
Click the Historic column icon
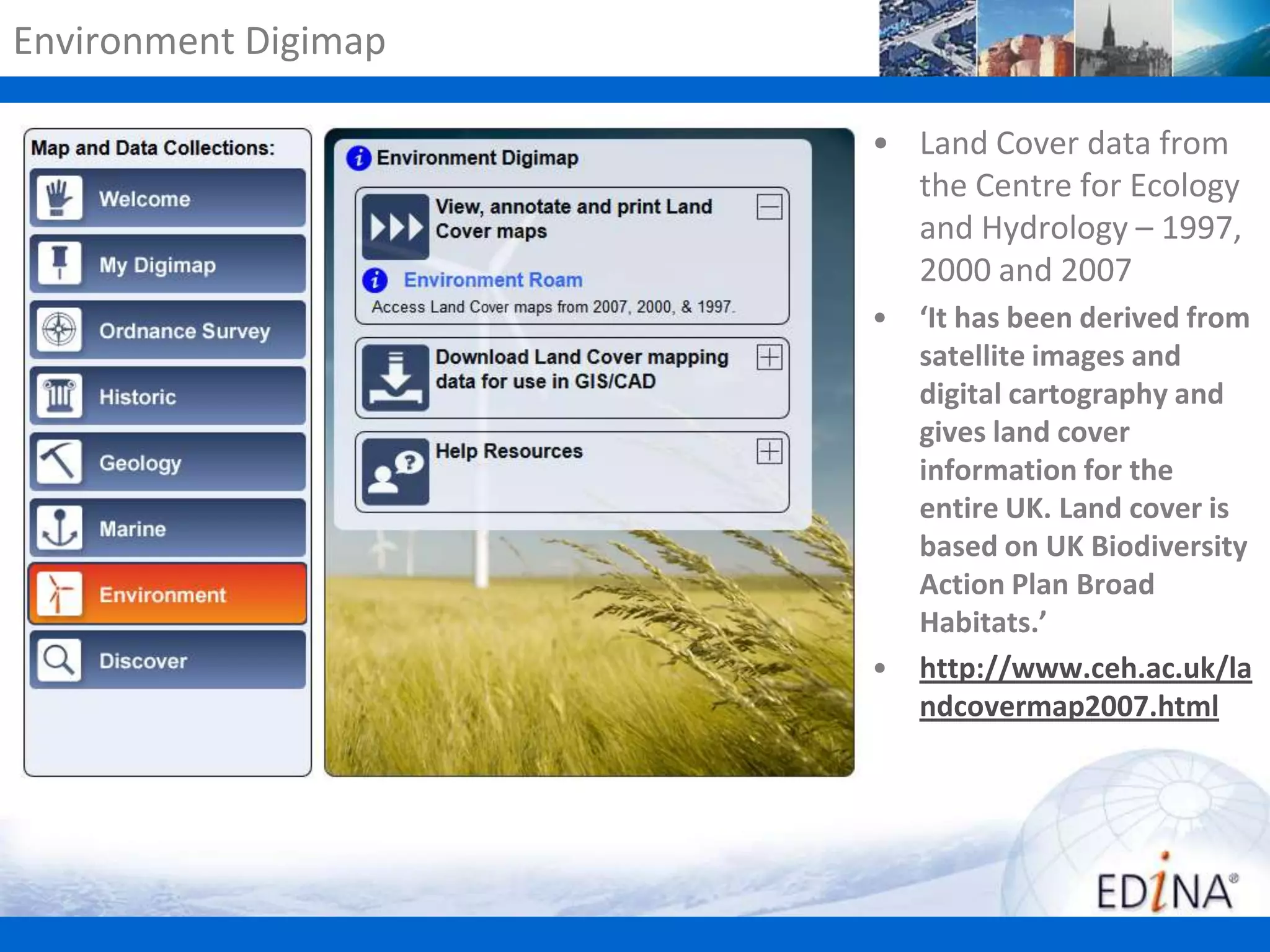click(59, 396)
